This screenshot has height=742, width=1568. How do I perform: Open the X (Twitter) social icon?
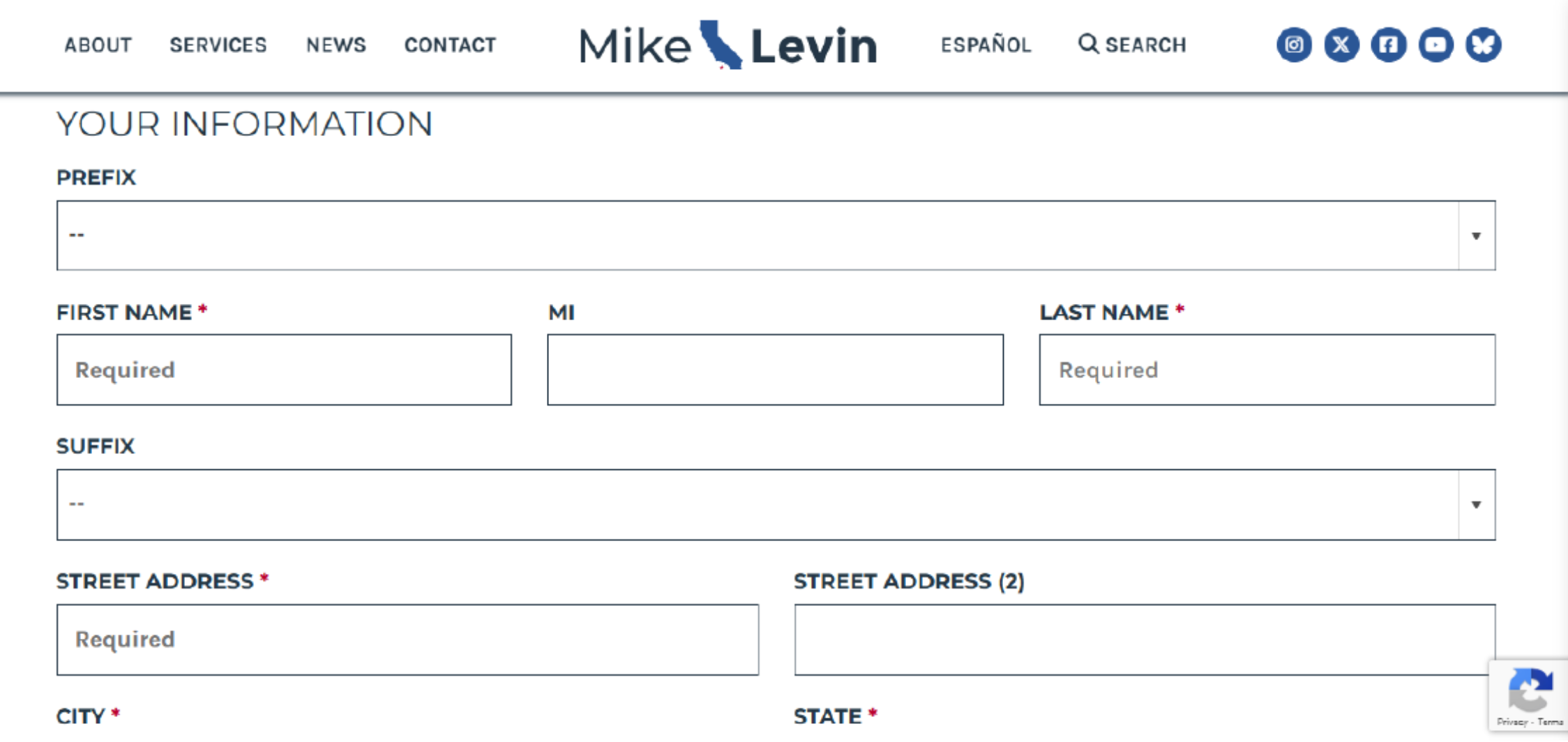click(x=1341, y=45)
